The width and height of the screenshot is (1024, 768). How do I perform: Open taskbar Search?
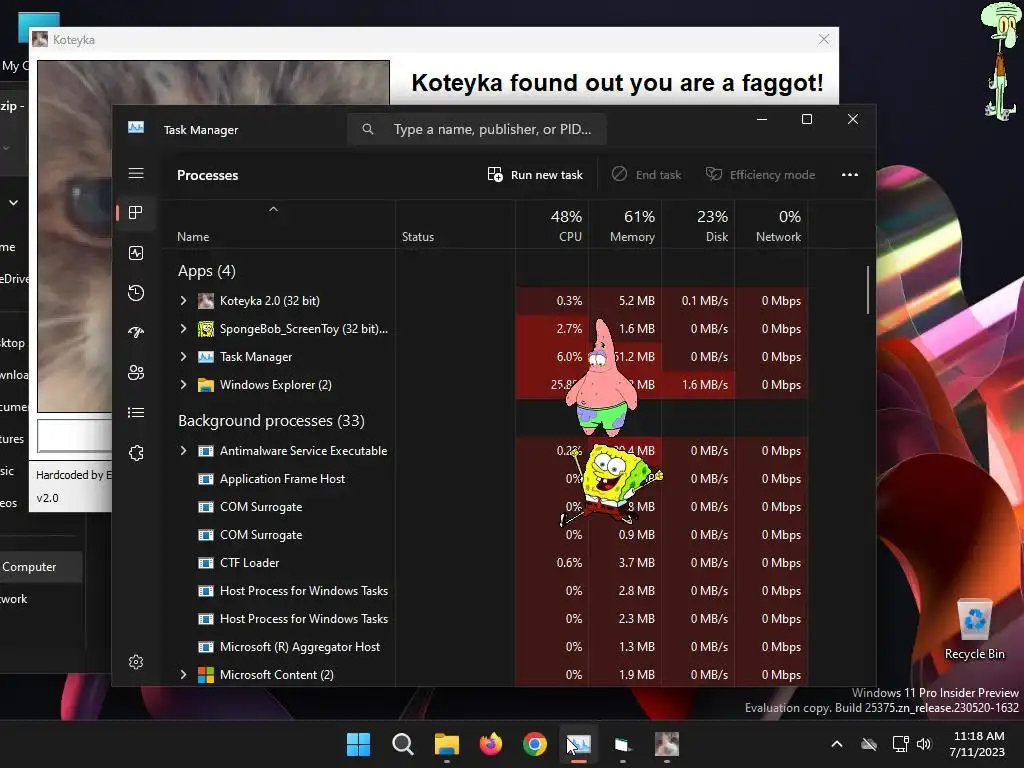(402, 744)
